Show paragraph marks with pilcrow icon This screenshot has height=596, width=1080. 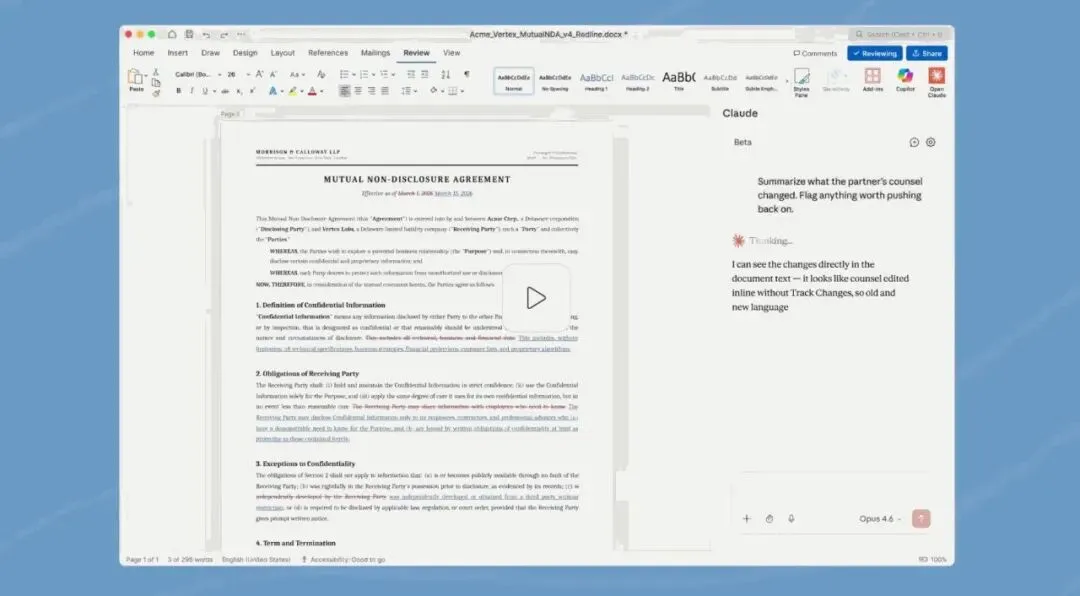[x=466, y=74]
